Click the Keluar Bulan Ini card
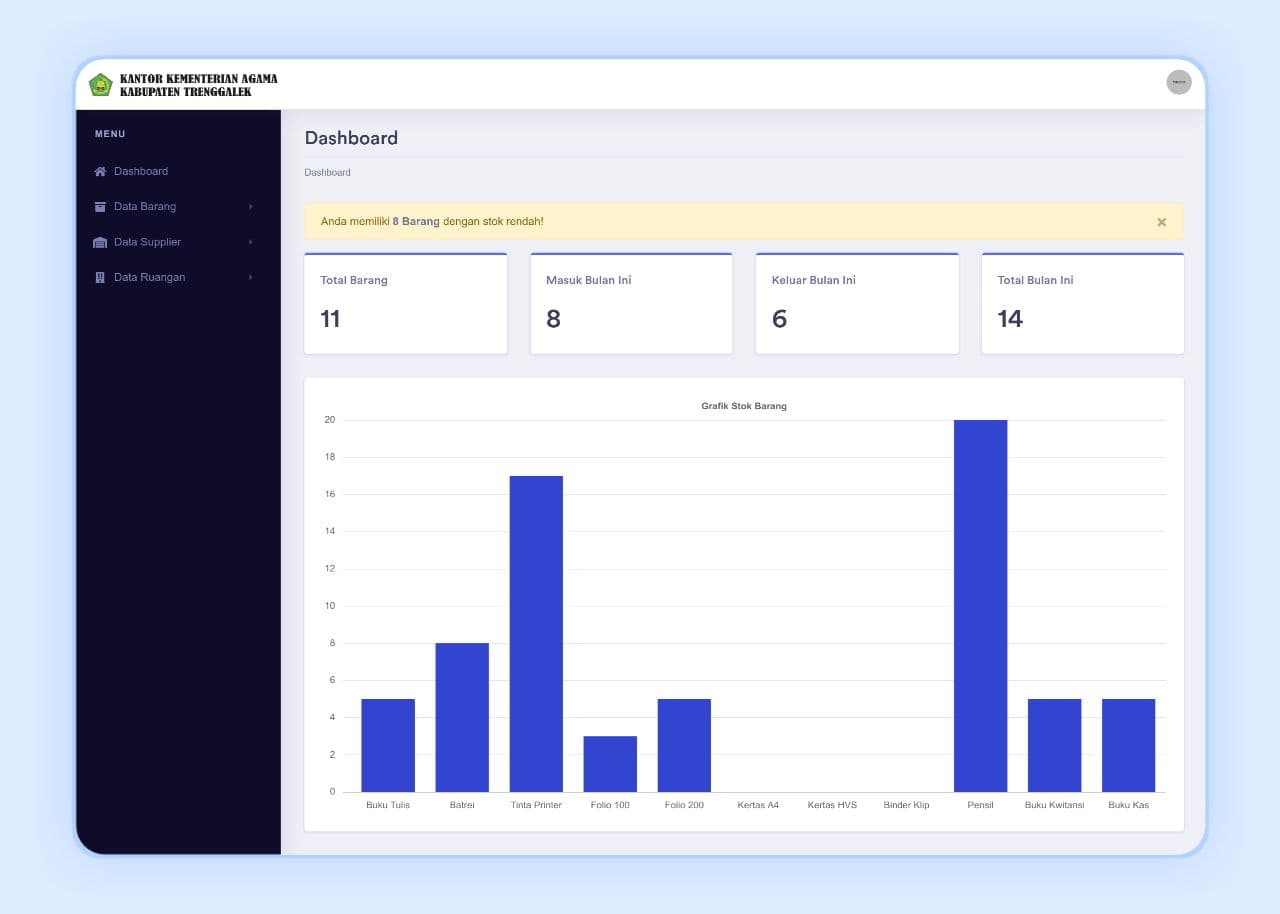The height and width of the screenshot is (914, 1280). pyautogui.click(x=857, y=303)
